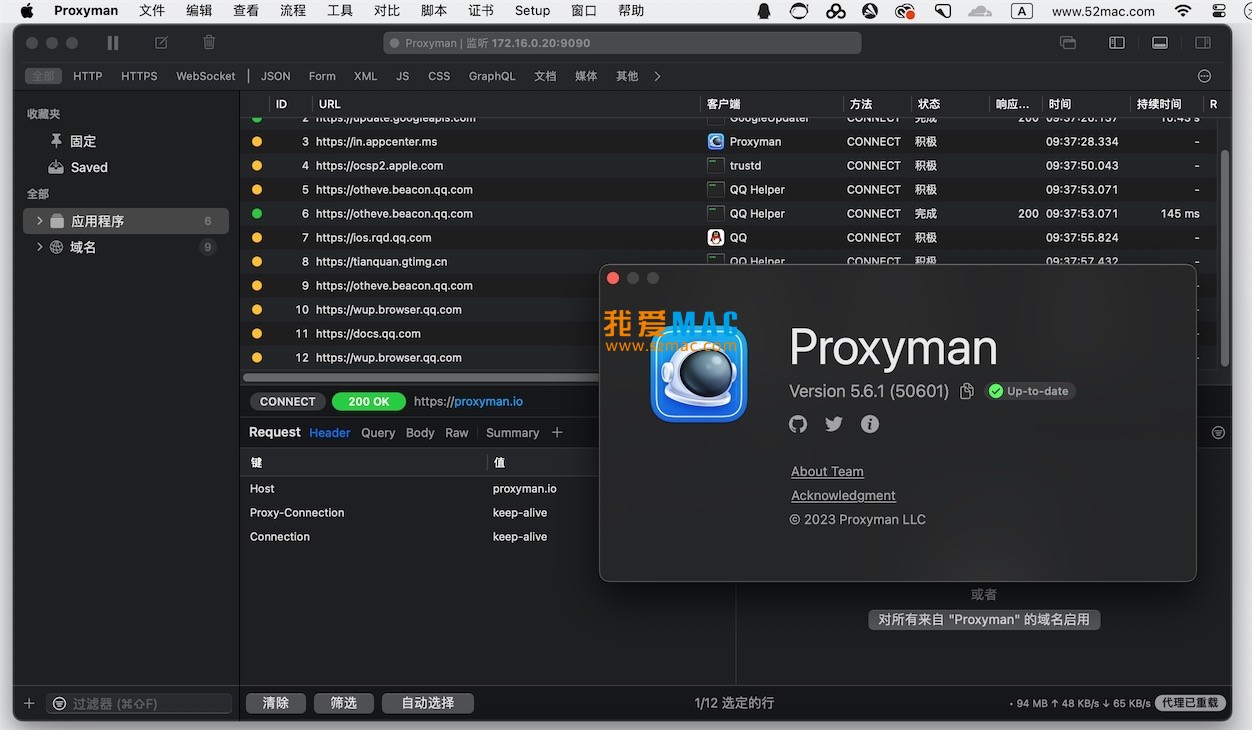The width and height of the screenshot is (1252, 730).
Task: Filter requests by HTTP
Action: 88,76
